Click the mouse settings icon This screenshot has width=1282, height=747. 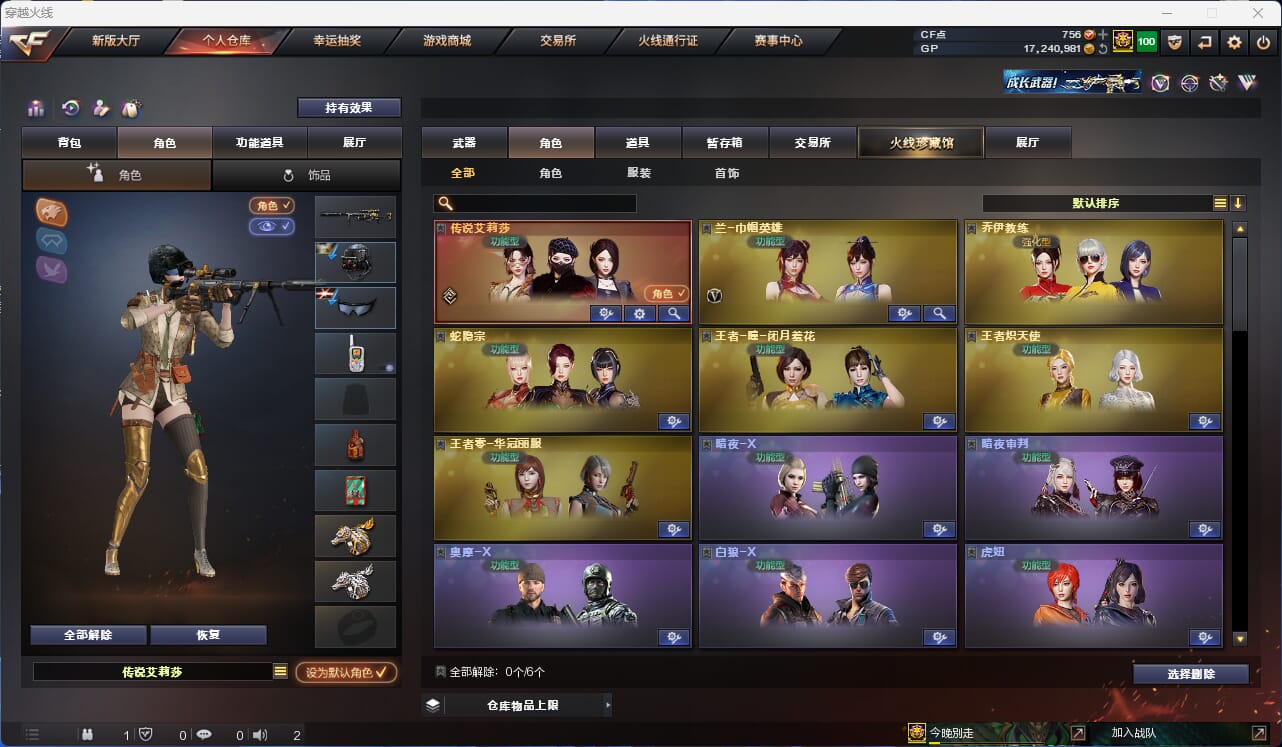click(x=130, y=108)
